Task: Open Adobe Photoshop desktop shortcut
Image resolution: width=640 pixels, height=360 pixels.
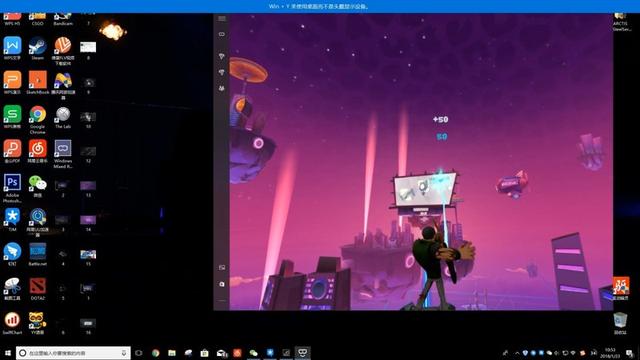Action: [x=12, y=189]
